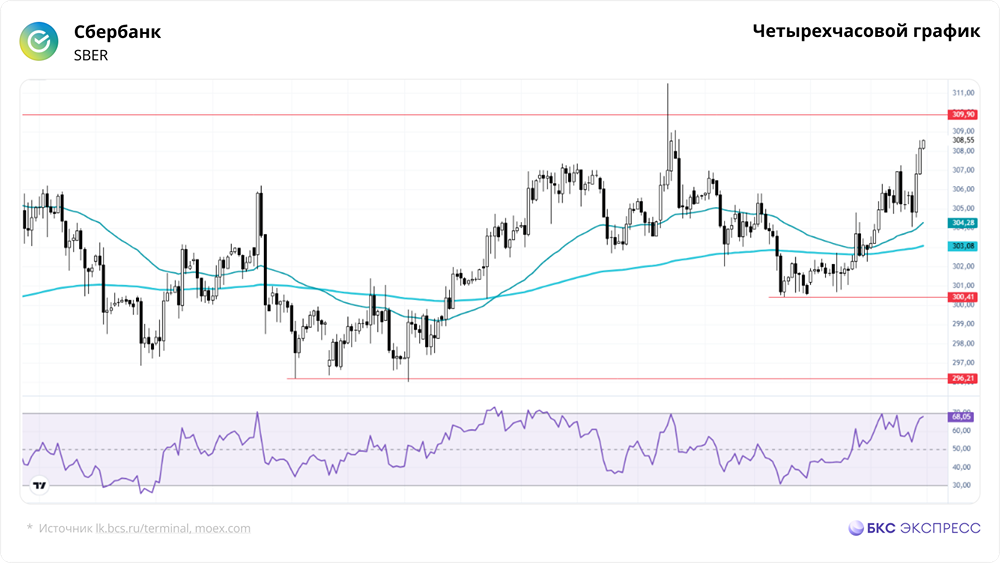Click the teal 303,08 moving average label
Image resolution: width=1000 pixels, height=563 pixels.
(x=963, y=246)
